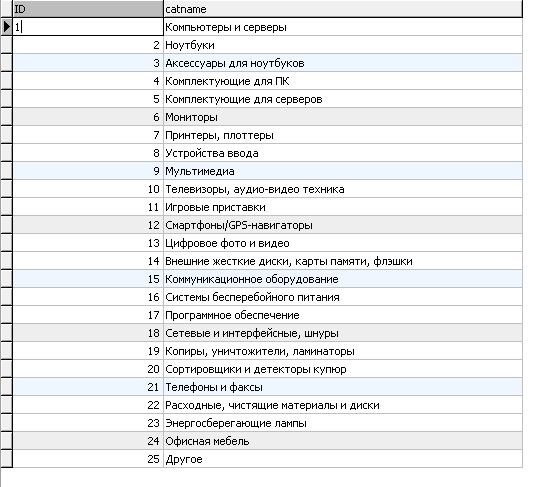Select cell 'Мониторы'

343,117
